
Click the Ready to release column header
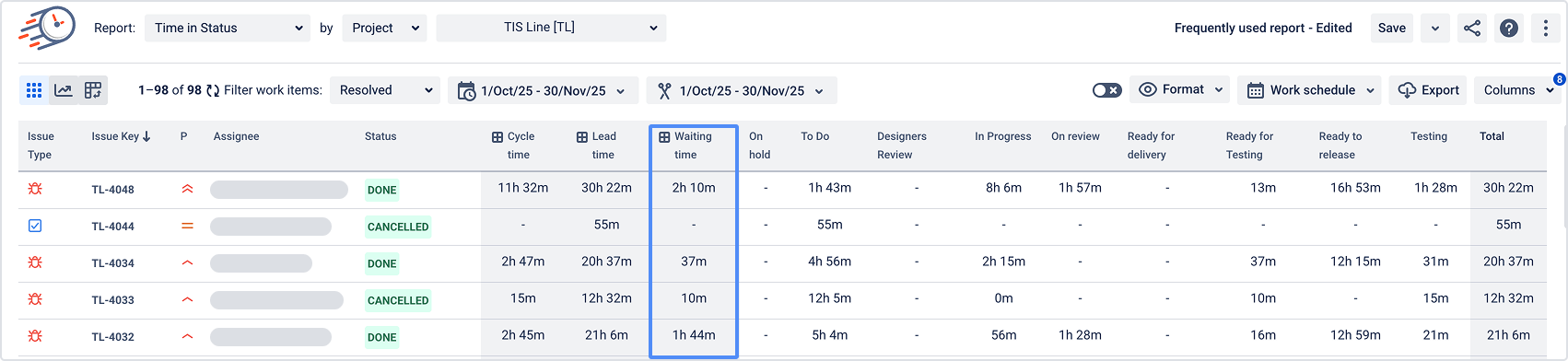click(x=1340, y=146)
